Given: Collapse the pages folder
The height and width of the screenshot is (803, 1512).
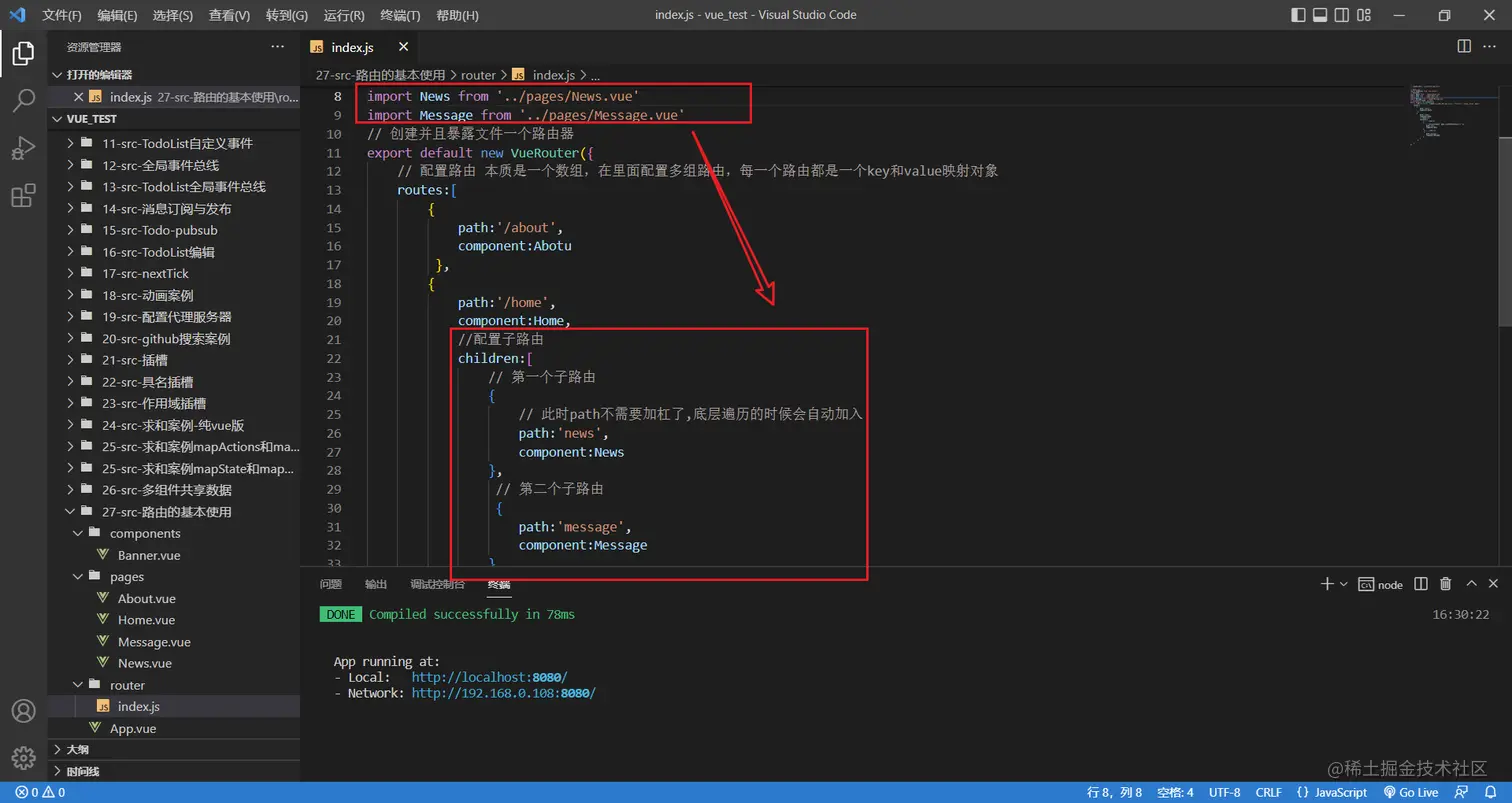Looking at the screenshot, I should point(174,576).
